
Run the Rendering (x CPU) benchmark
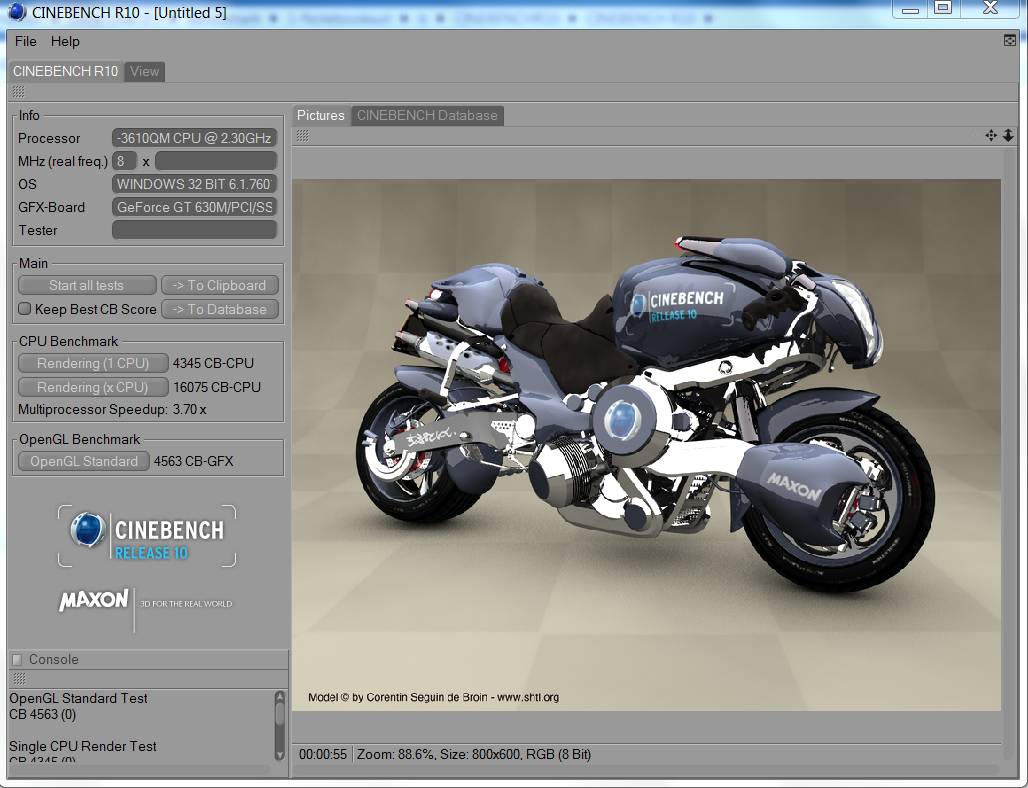tap(93, 387)
